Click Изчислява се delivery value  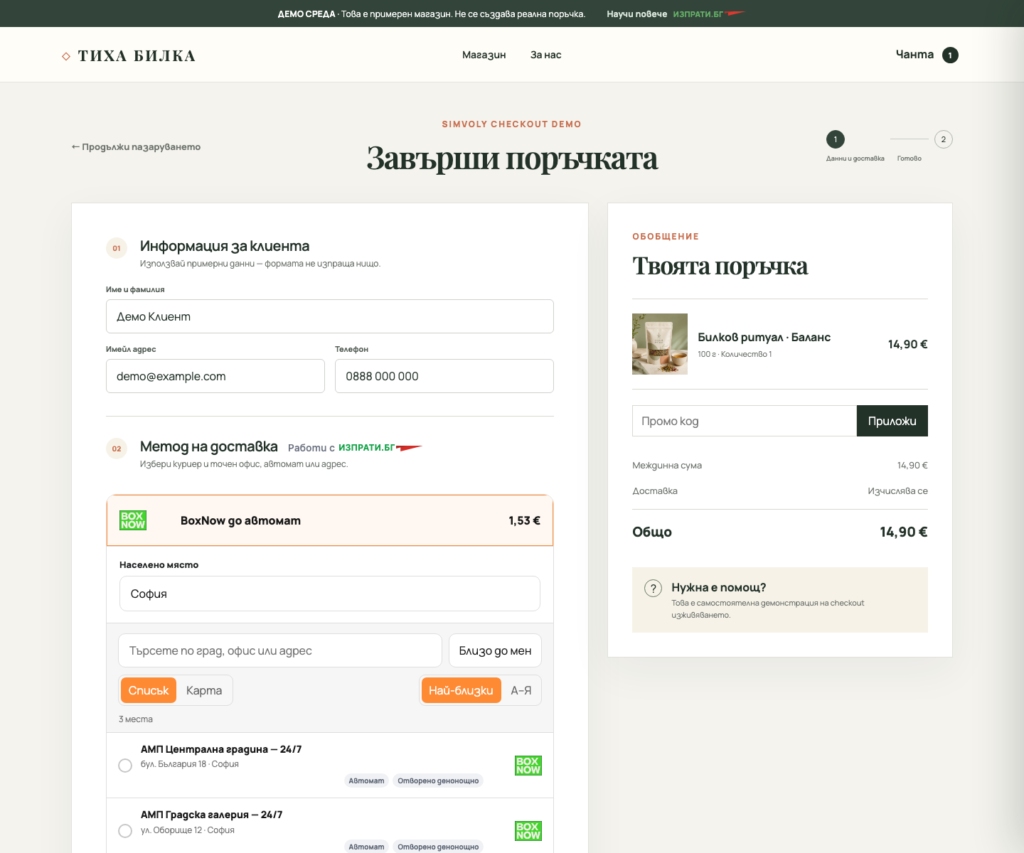tap(897, 491)
